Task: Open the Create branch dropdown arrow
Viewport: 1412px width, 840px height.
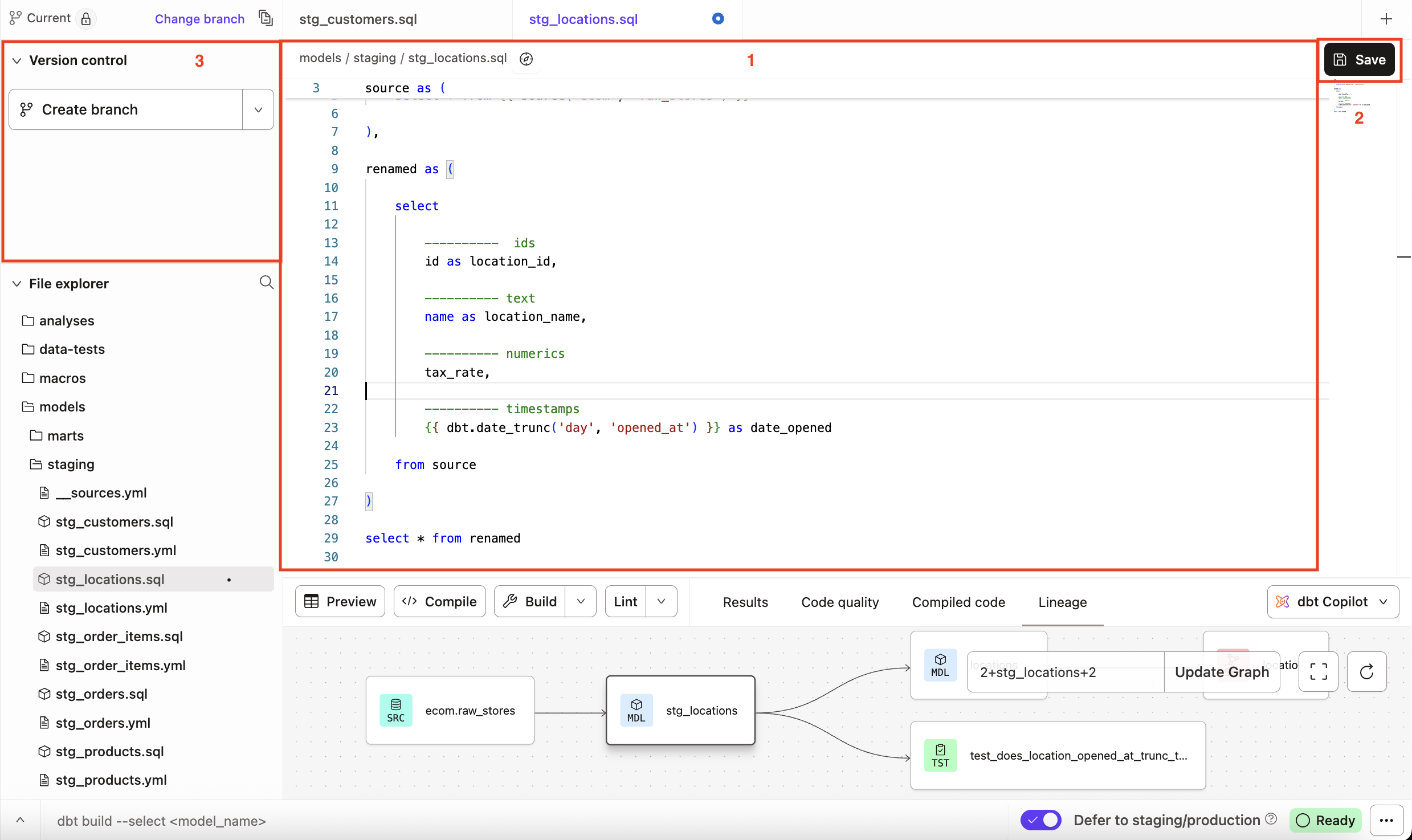Action: click(x=258, y=109)
